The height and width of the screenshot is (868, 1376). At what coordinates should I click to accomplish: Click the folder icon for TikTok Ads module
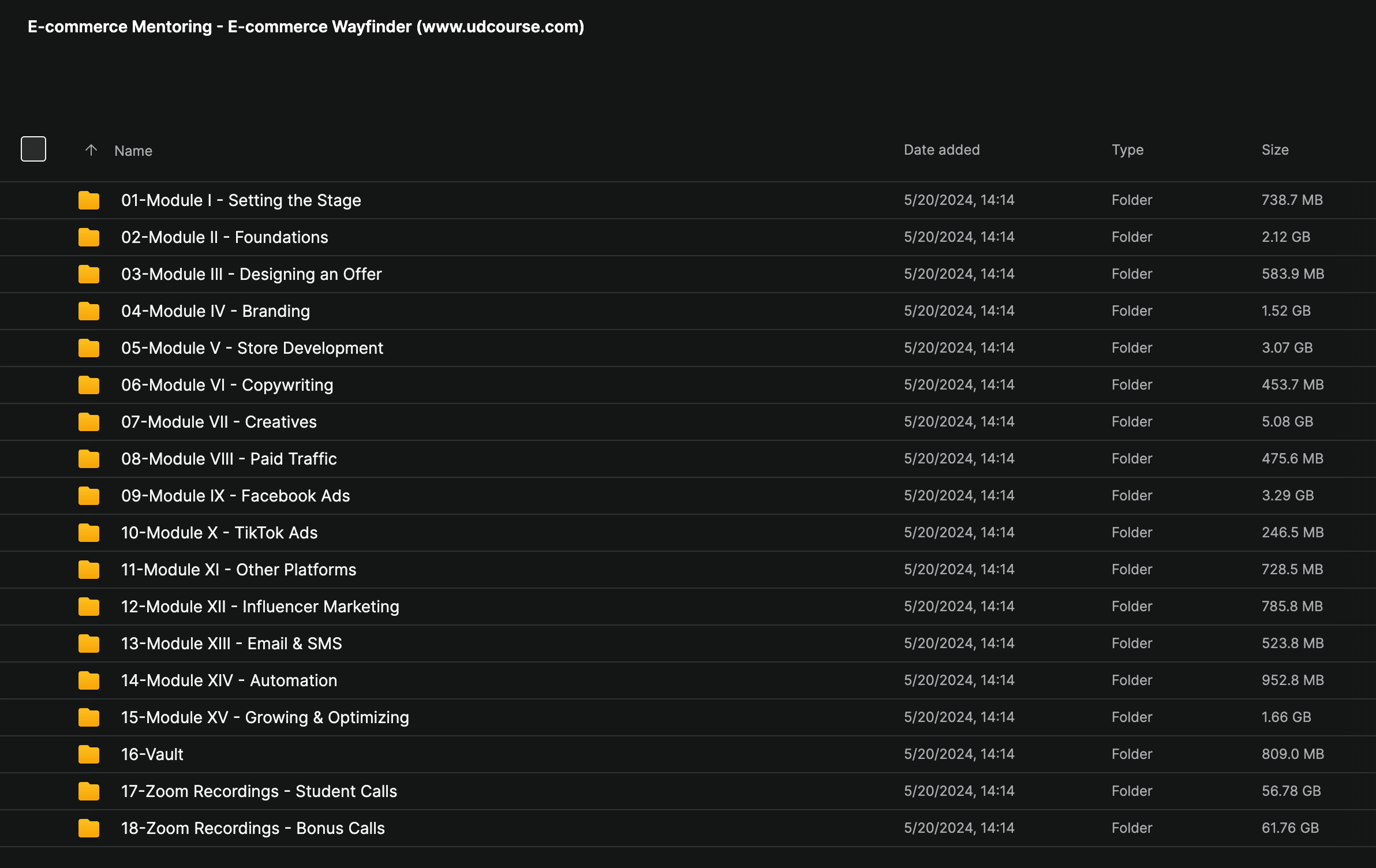89,533
